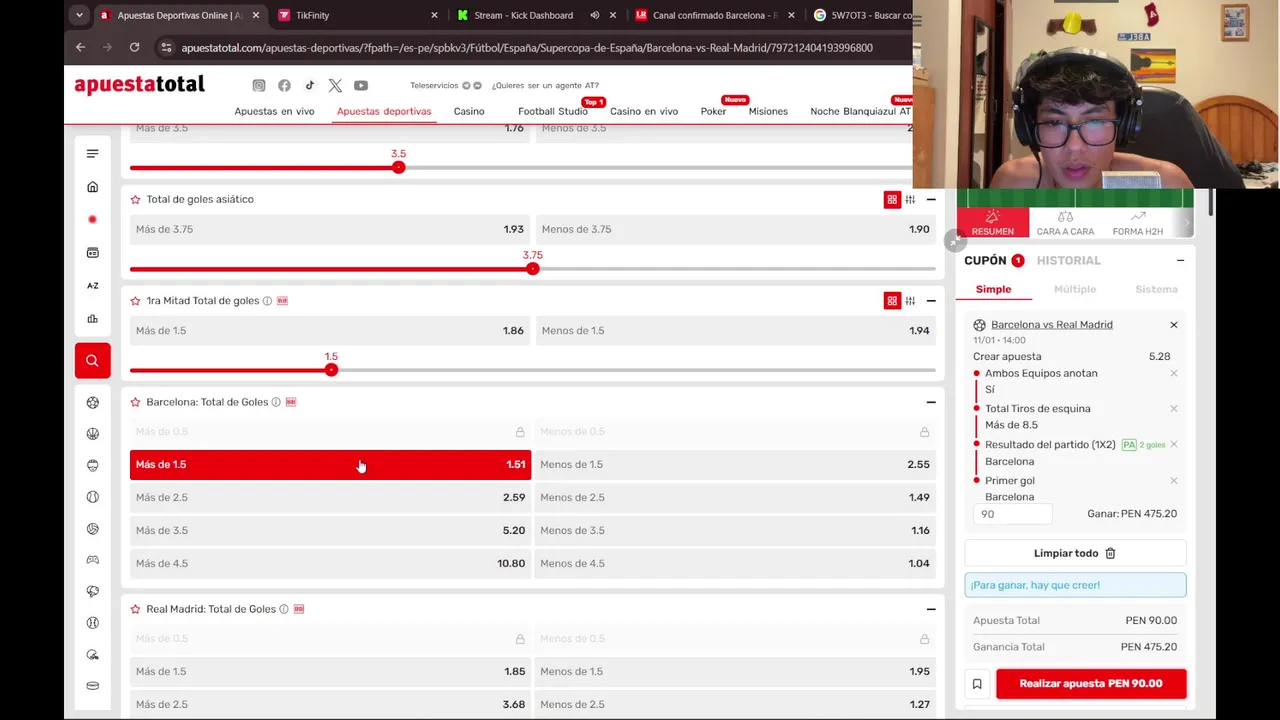
Task: Click the browser address bar URL
Action: point(527,47)
